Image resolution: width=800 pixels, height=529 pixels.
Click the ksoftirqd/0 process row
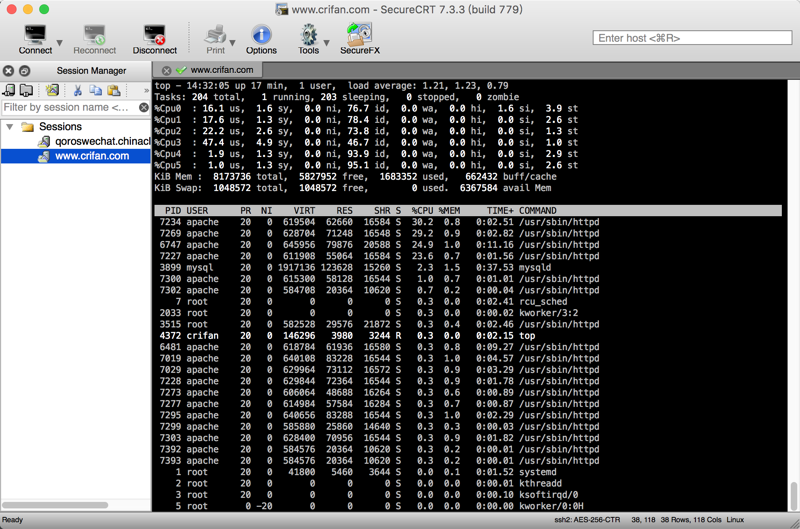coord(377,495)
